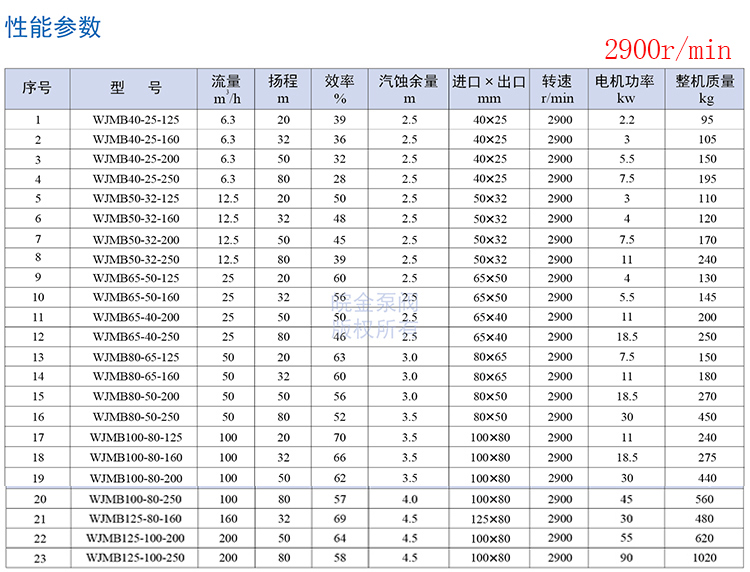Image resolution: width=750 pixels, height=572 pixels.
Task: Click the 整机质量 kg column header
Action: [x=706, y=89]
